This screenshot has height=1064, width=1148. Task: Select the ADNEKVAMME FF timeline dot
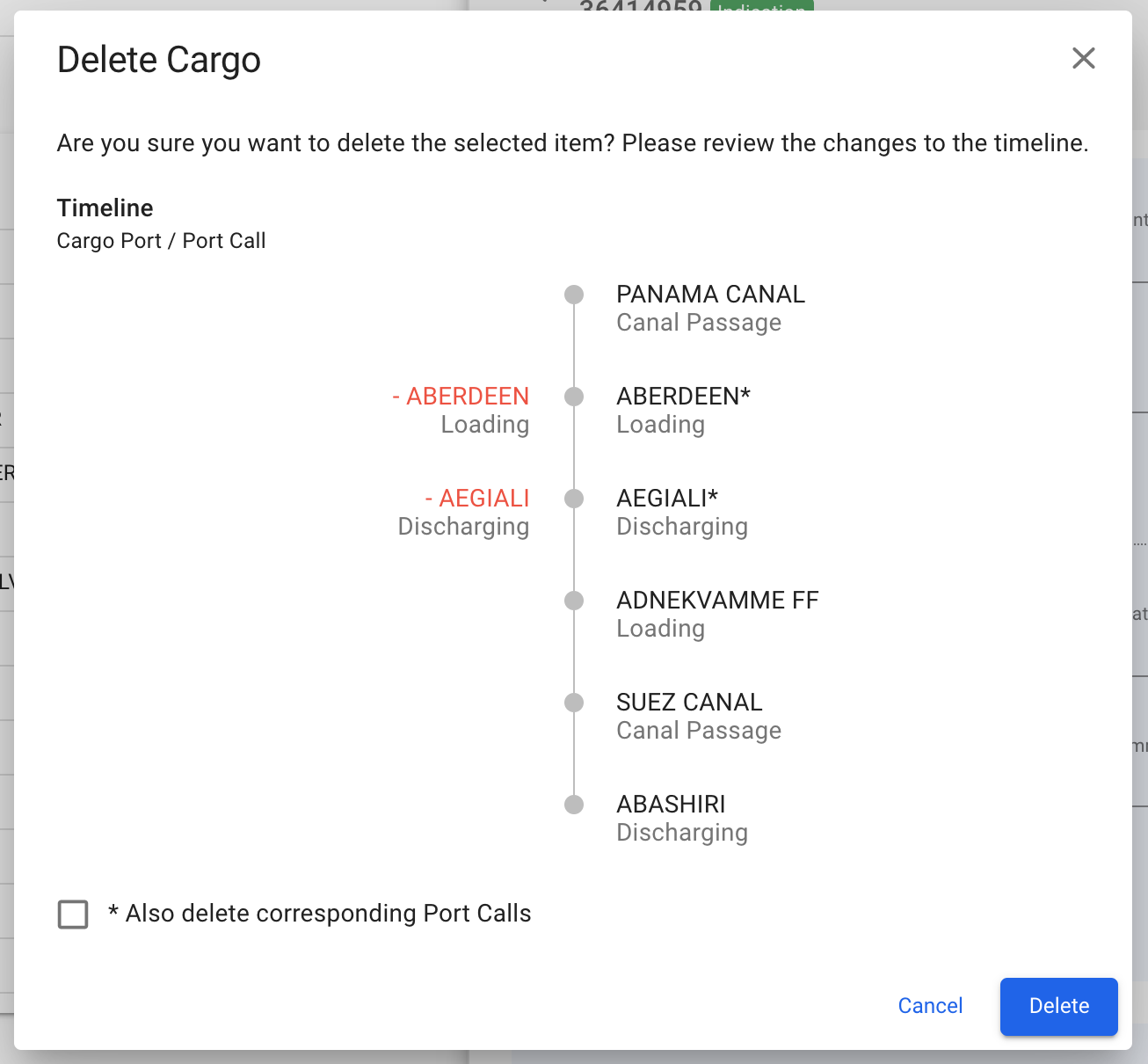coord(574,601)
